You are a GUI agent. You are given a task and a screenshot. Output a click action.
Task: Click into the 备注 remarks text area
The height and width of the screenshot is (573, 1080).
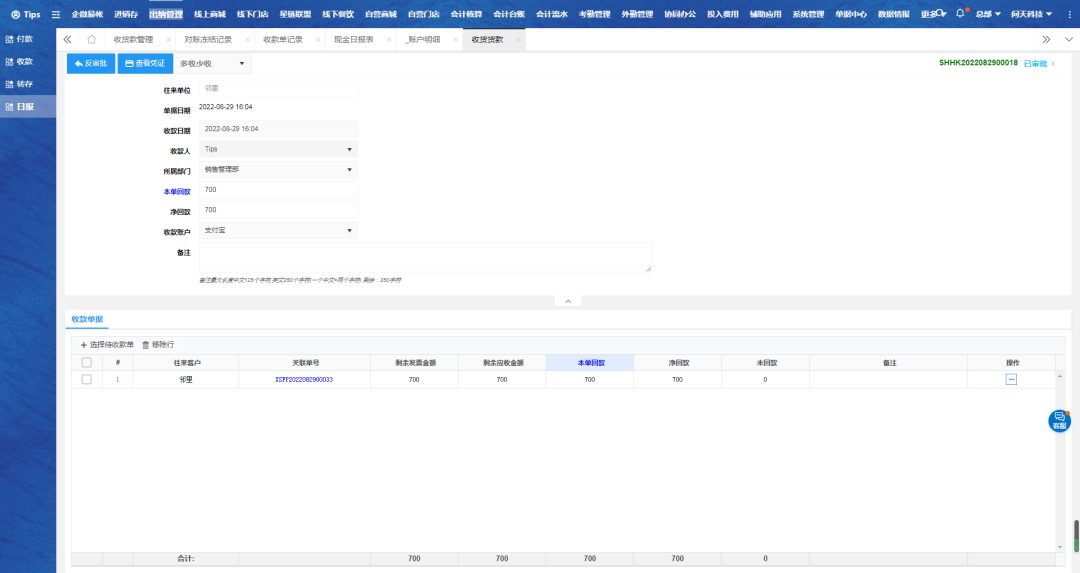425,256
